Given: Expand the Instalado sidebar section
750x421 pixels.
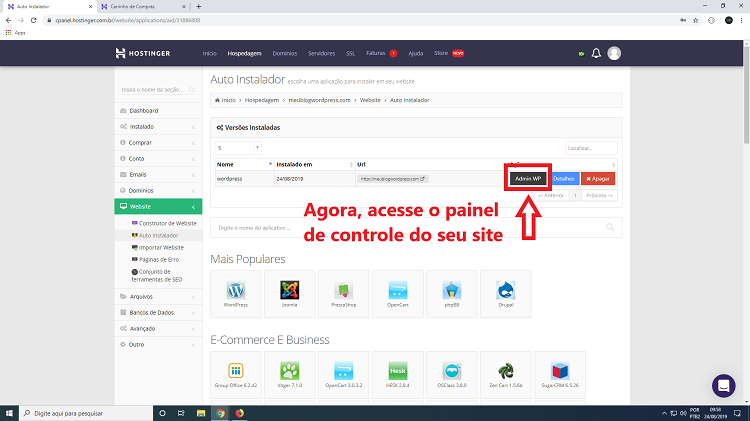Looking at the screenshot, I should (158, 127).
